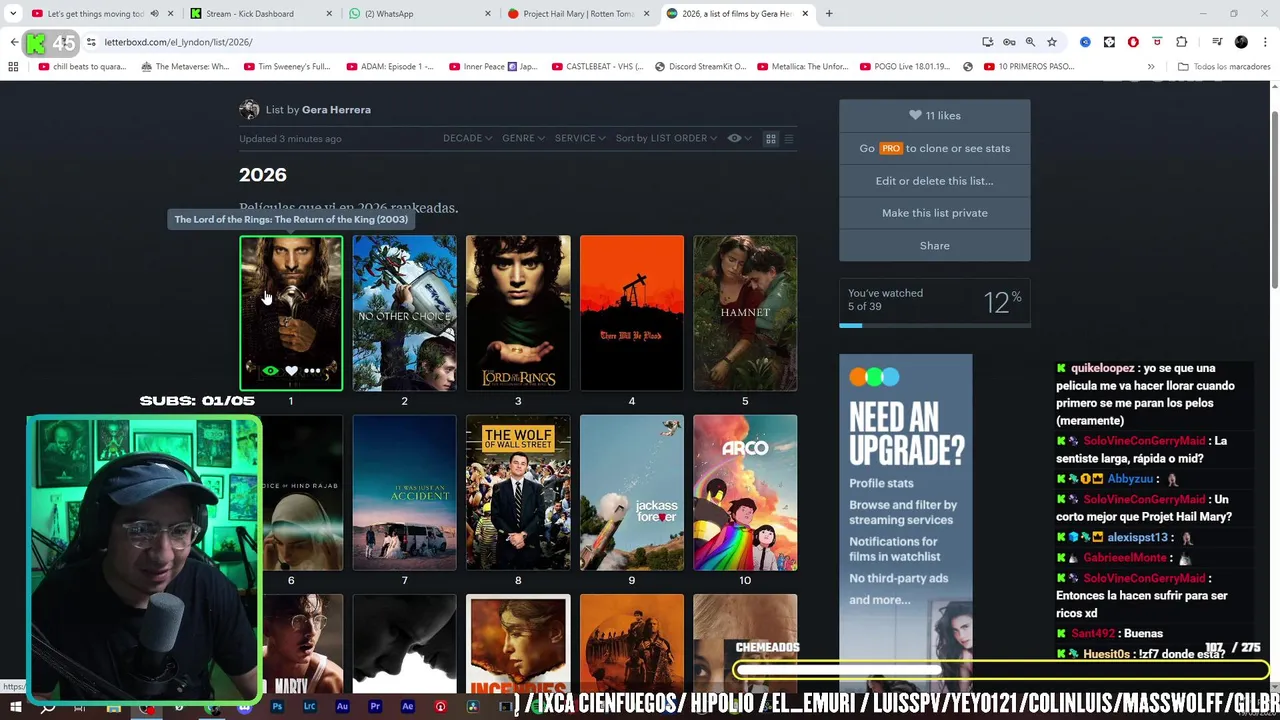Open 'chill beats to quara...' bookmark
The width and height of the screenshot is (1280, 720).
(x=83, y=67)
